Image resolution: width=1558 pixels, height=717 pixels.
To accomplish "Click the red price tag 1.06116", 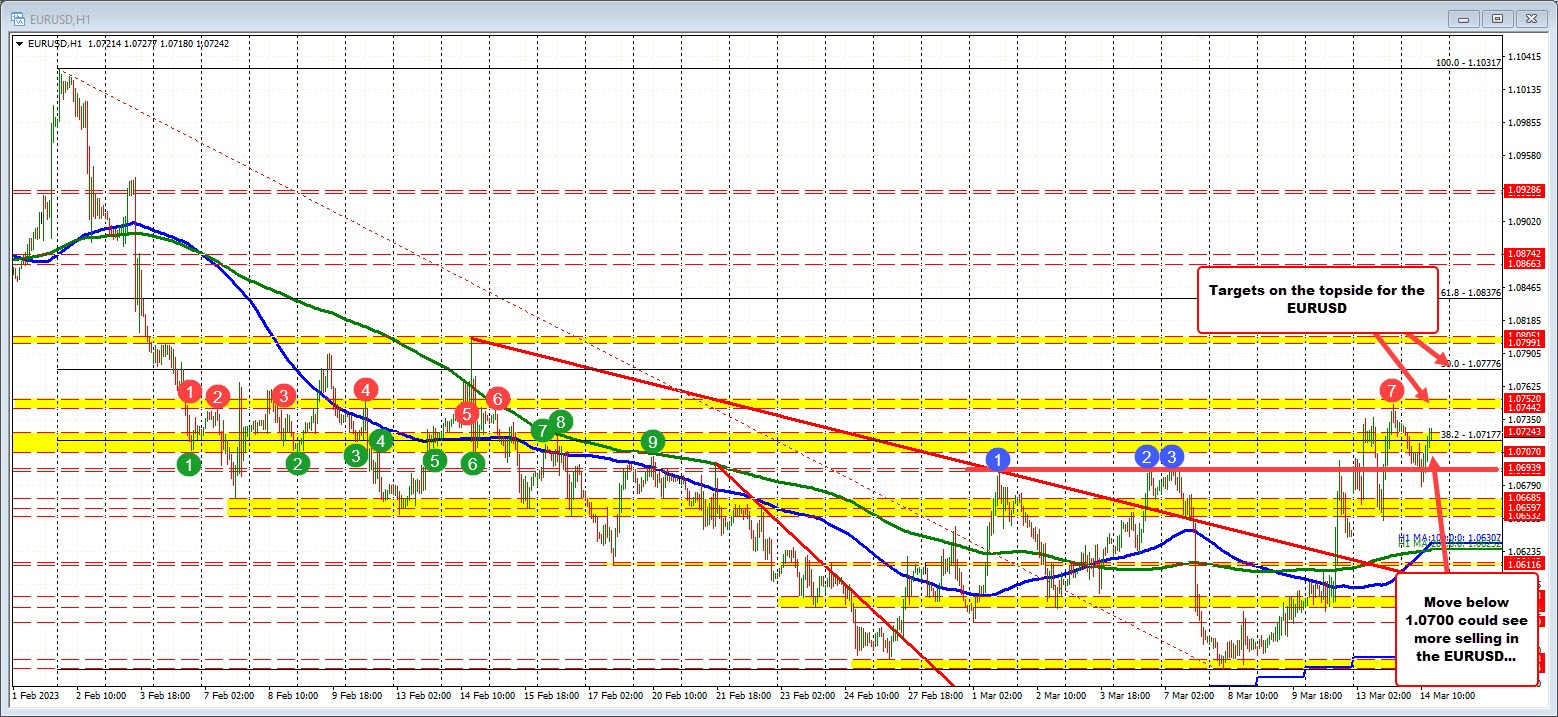I will pyautogui.click(x=1526, y=565).
